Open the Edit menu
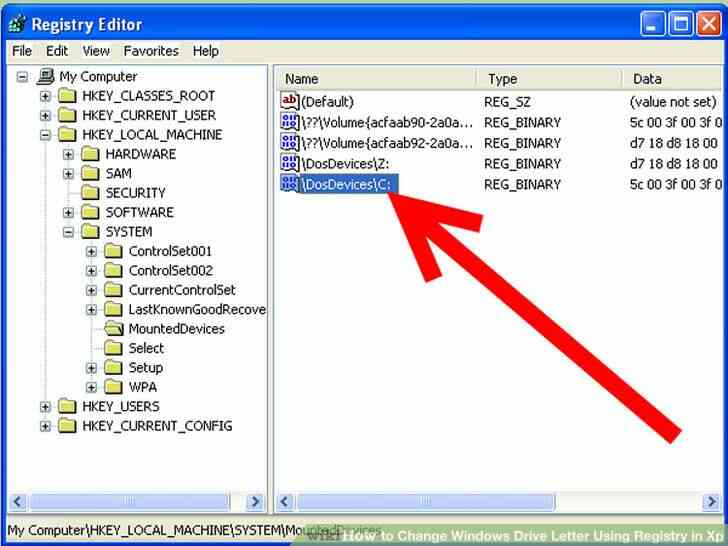728x546 pixels. coord(57,51)
